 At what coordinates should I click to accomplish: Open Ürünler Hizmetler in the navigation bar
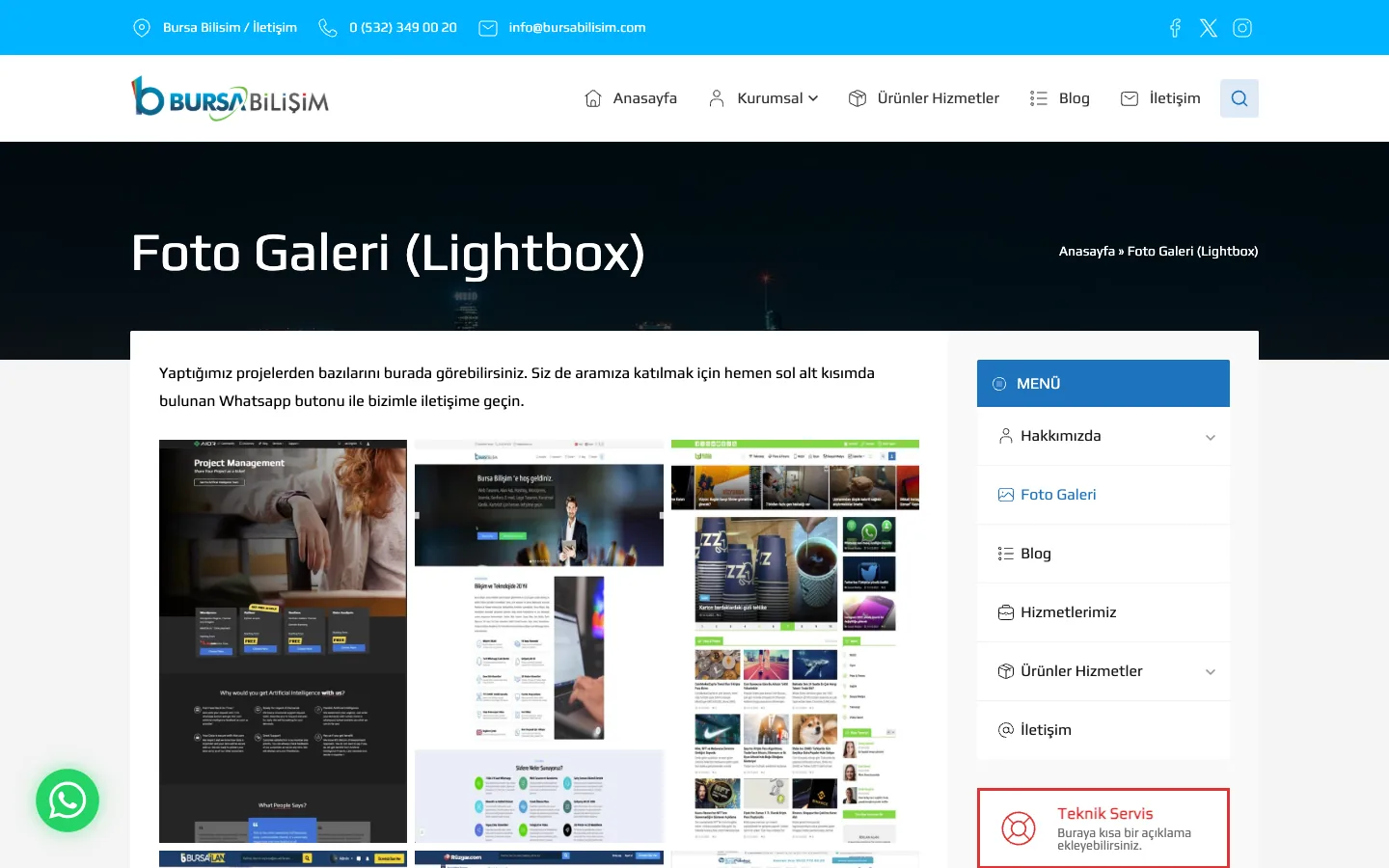tap(939, 98)
